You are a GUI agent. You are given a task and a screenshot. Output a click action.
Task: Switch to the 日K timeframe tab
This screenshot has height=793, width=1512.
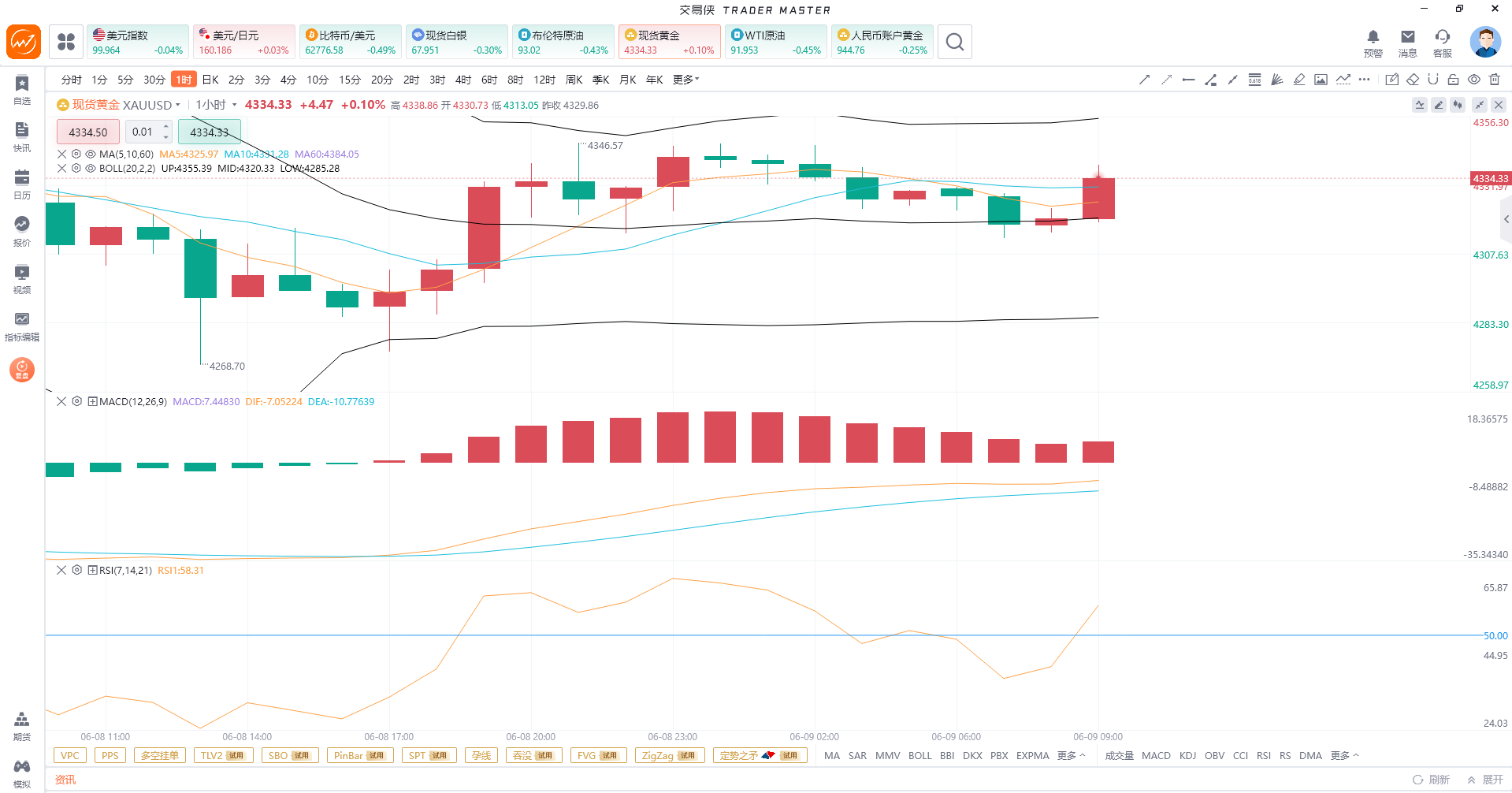click(x=210, y=80)
